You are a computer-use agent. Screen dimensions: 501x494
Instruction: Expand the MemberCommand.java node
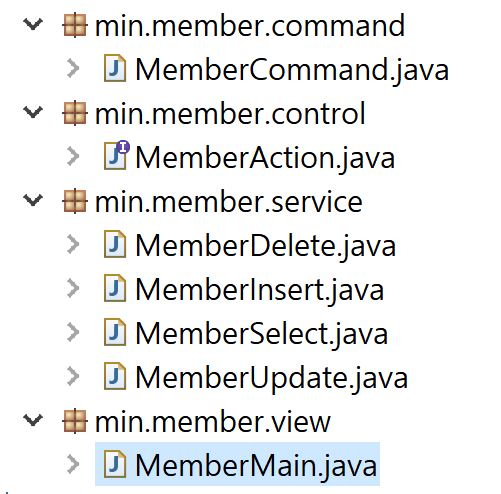73,68
